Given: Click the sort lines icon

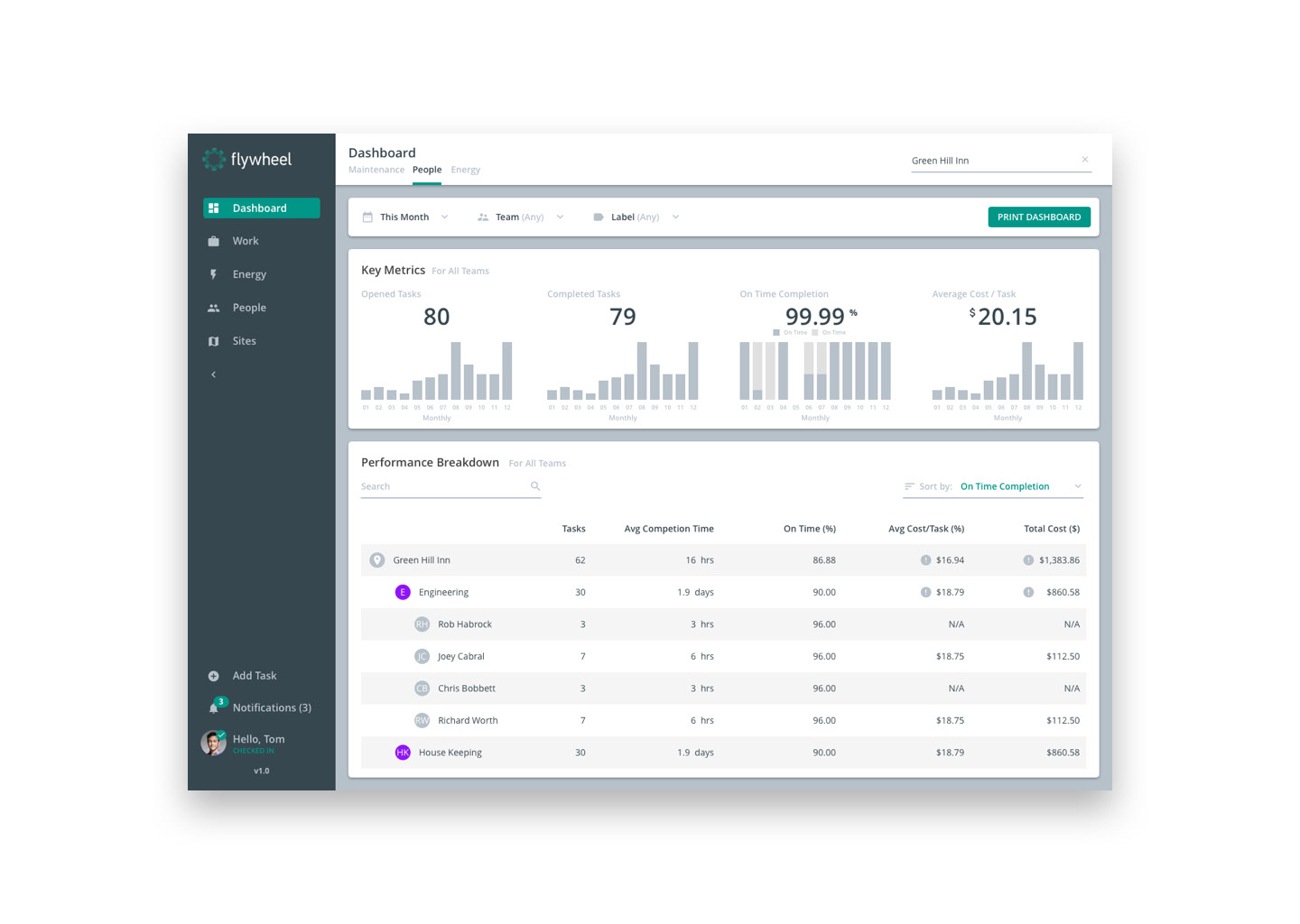Looking at the screenshot, I should 909,486.
